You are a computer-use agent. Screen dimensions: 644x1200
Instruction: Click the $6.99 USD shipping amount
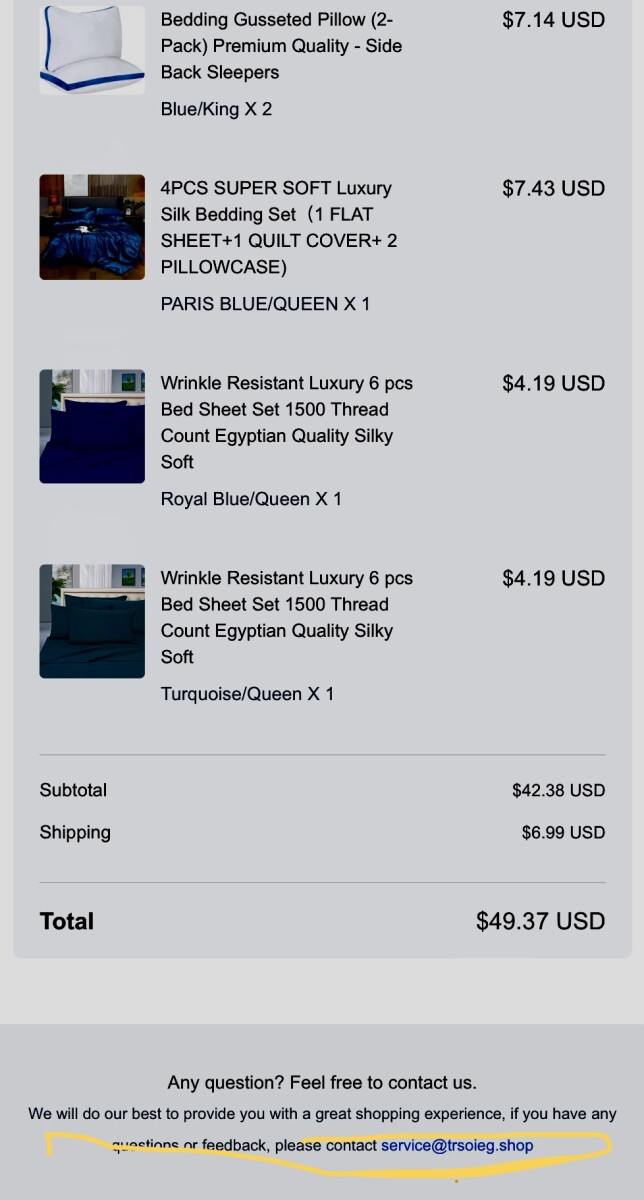tap(563, 832)
